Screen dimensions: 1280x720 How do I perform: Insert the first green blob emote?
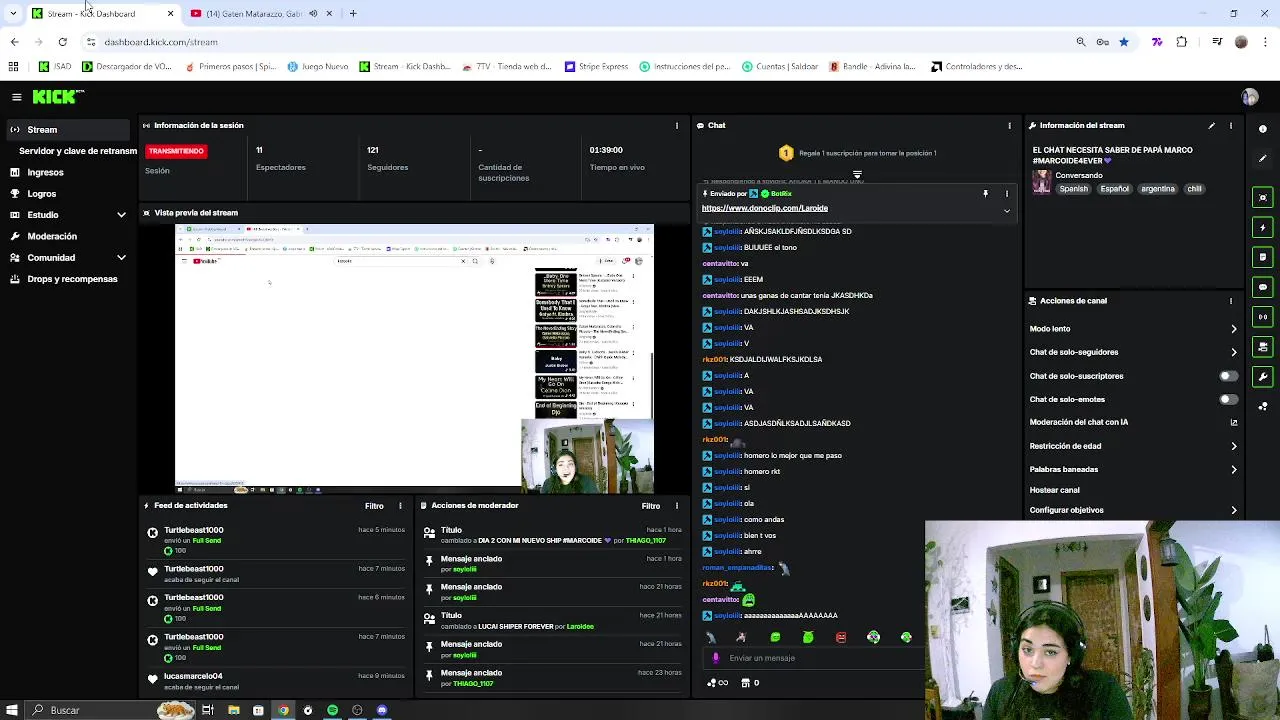click(x=775, y=637)
